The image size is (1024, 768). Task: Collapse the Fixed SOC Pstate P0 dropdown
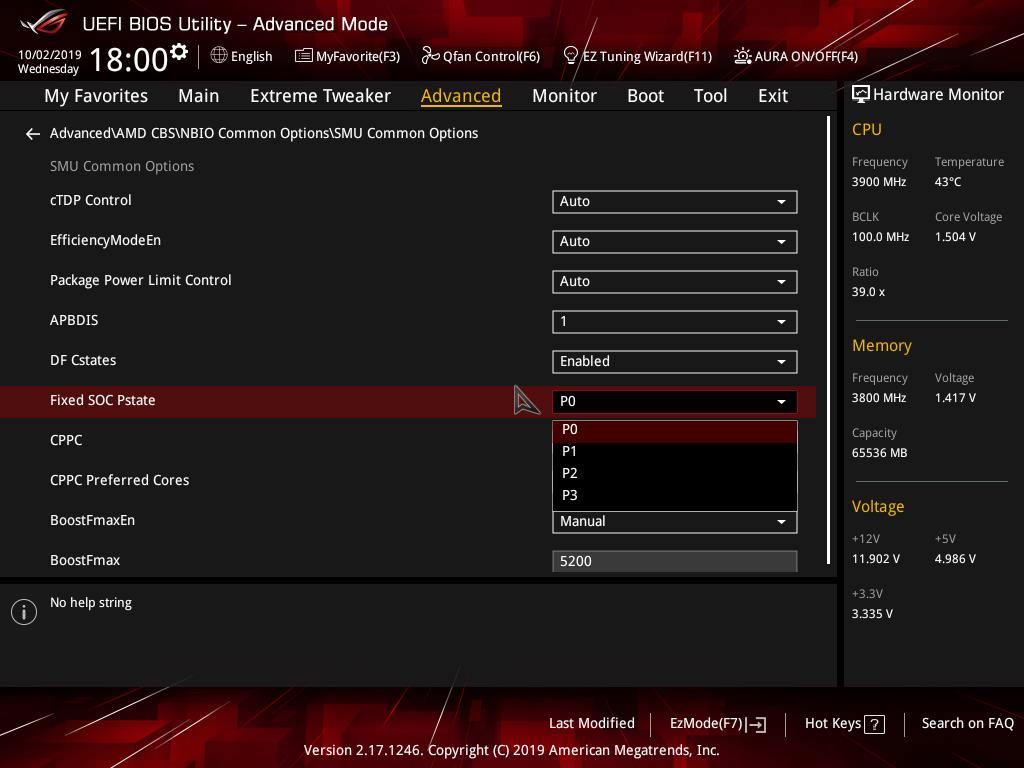675,402
